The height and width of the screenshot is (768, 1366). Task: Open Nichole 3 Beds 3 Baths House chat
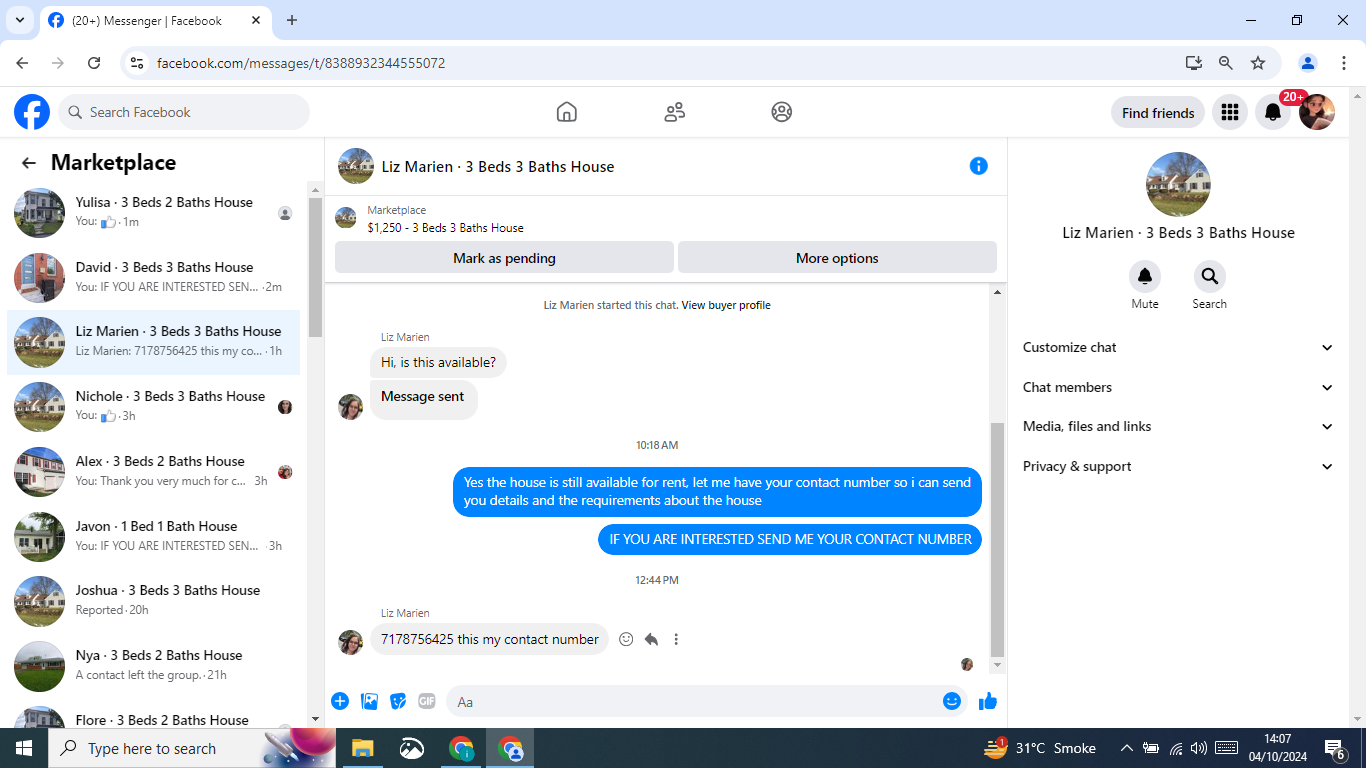[154, 407]
